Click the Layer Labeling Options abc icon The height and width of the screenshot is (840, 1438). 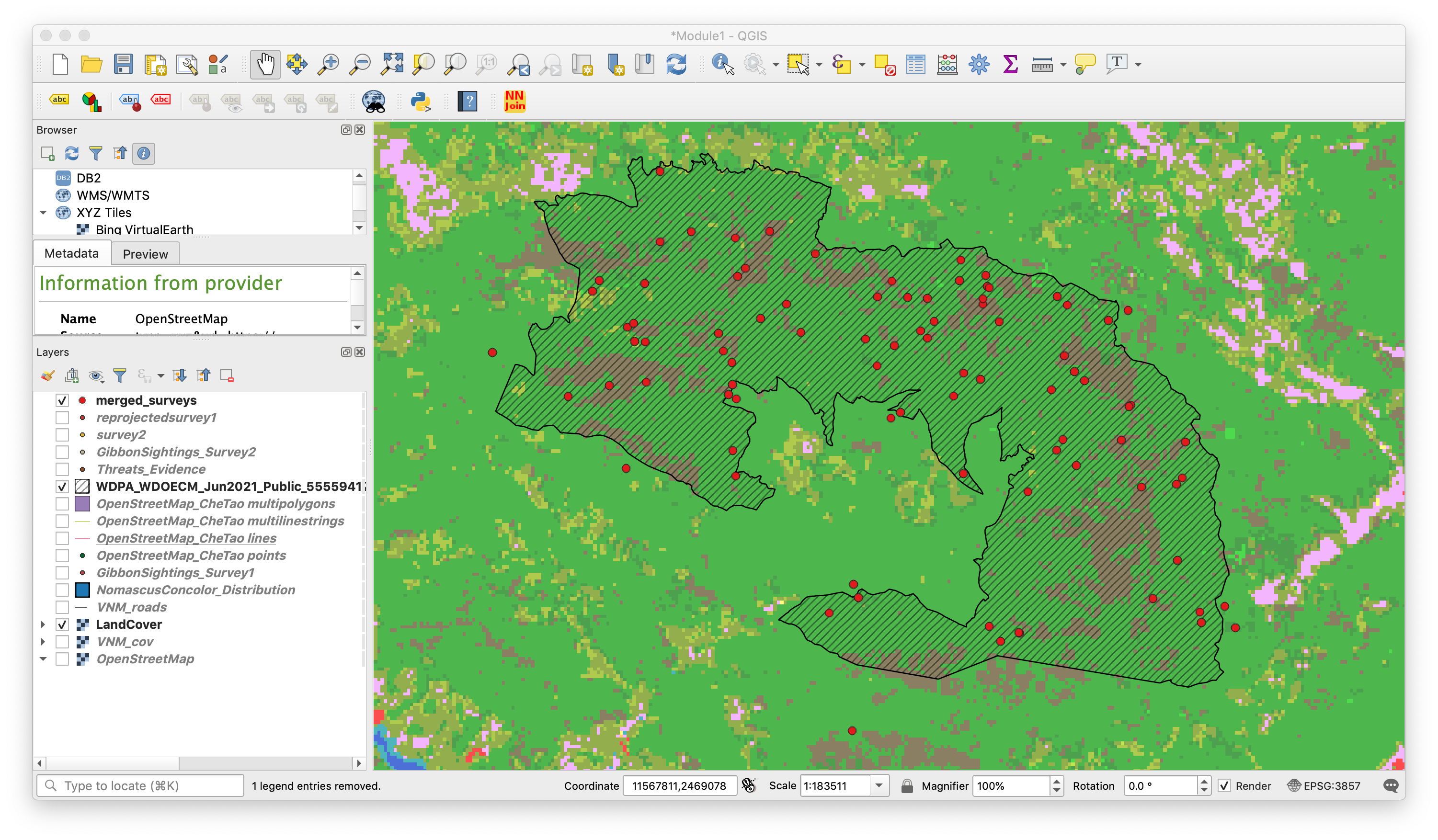click(x=59, y=100)
